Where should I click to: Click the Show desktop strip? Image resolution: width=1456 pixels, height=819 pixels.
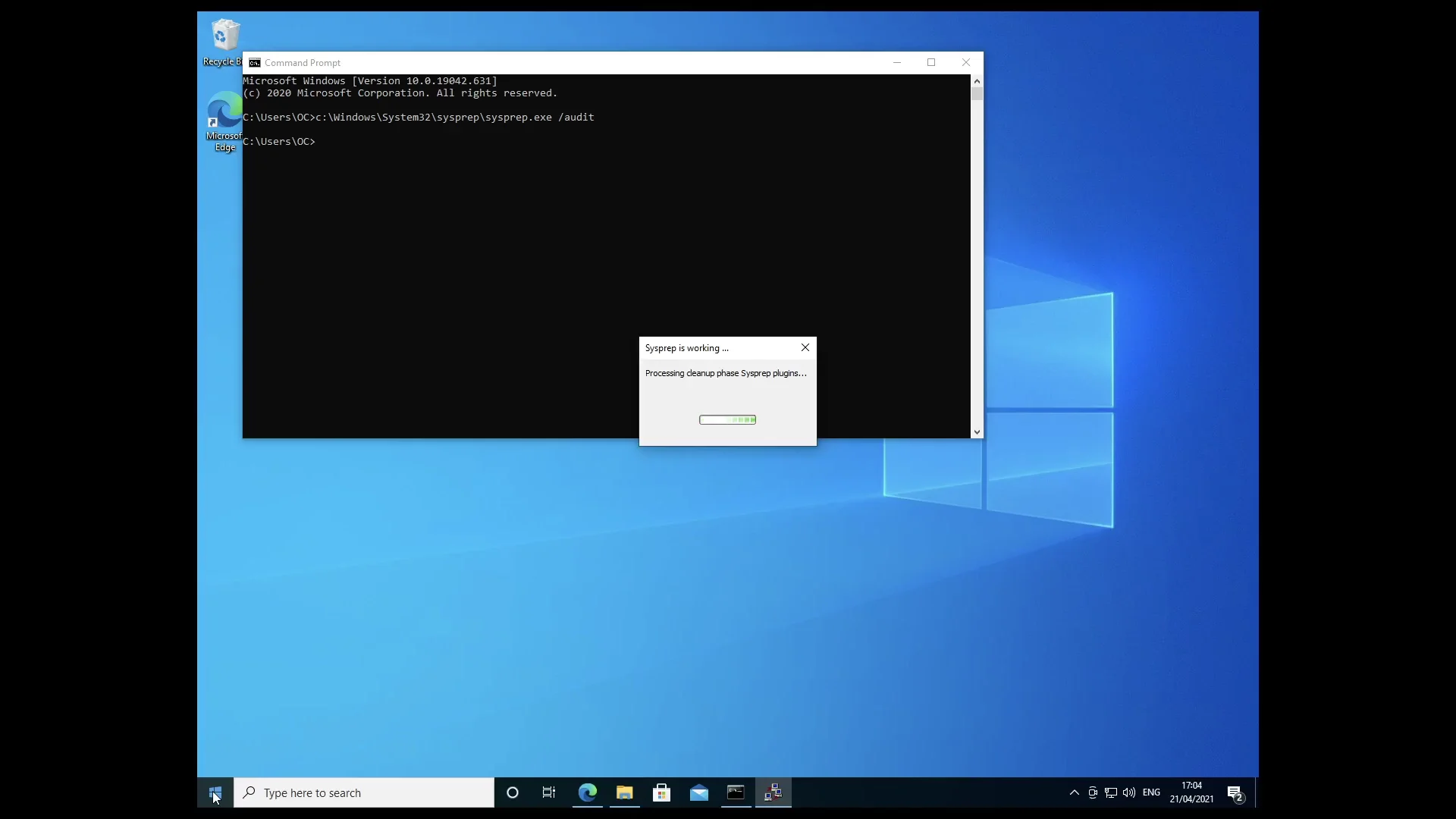(x=1257, y=792)
